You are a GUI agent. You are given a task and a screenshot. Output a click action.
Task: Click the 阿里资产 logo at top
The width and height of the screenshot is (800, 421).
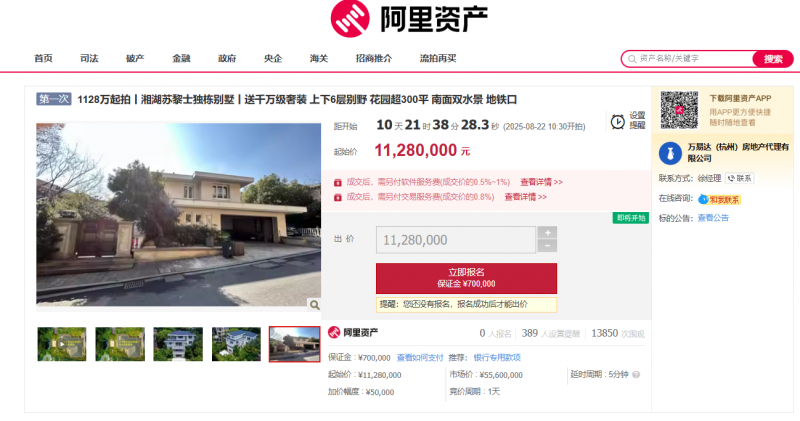point(409,19)
